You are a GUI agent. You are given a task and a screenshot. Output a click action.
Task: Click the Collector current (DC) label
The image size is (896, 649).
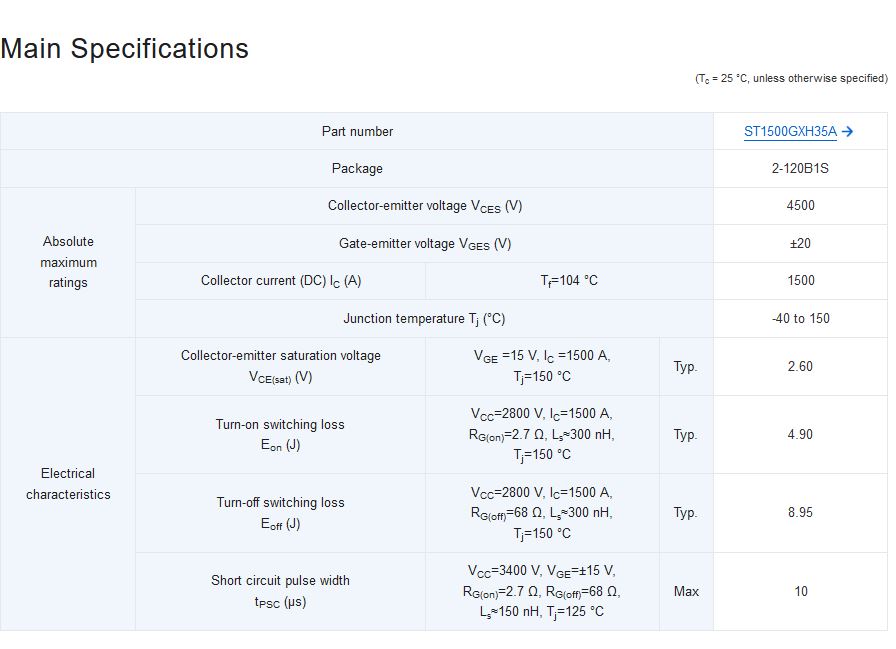click(x=281, y=281)
